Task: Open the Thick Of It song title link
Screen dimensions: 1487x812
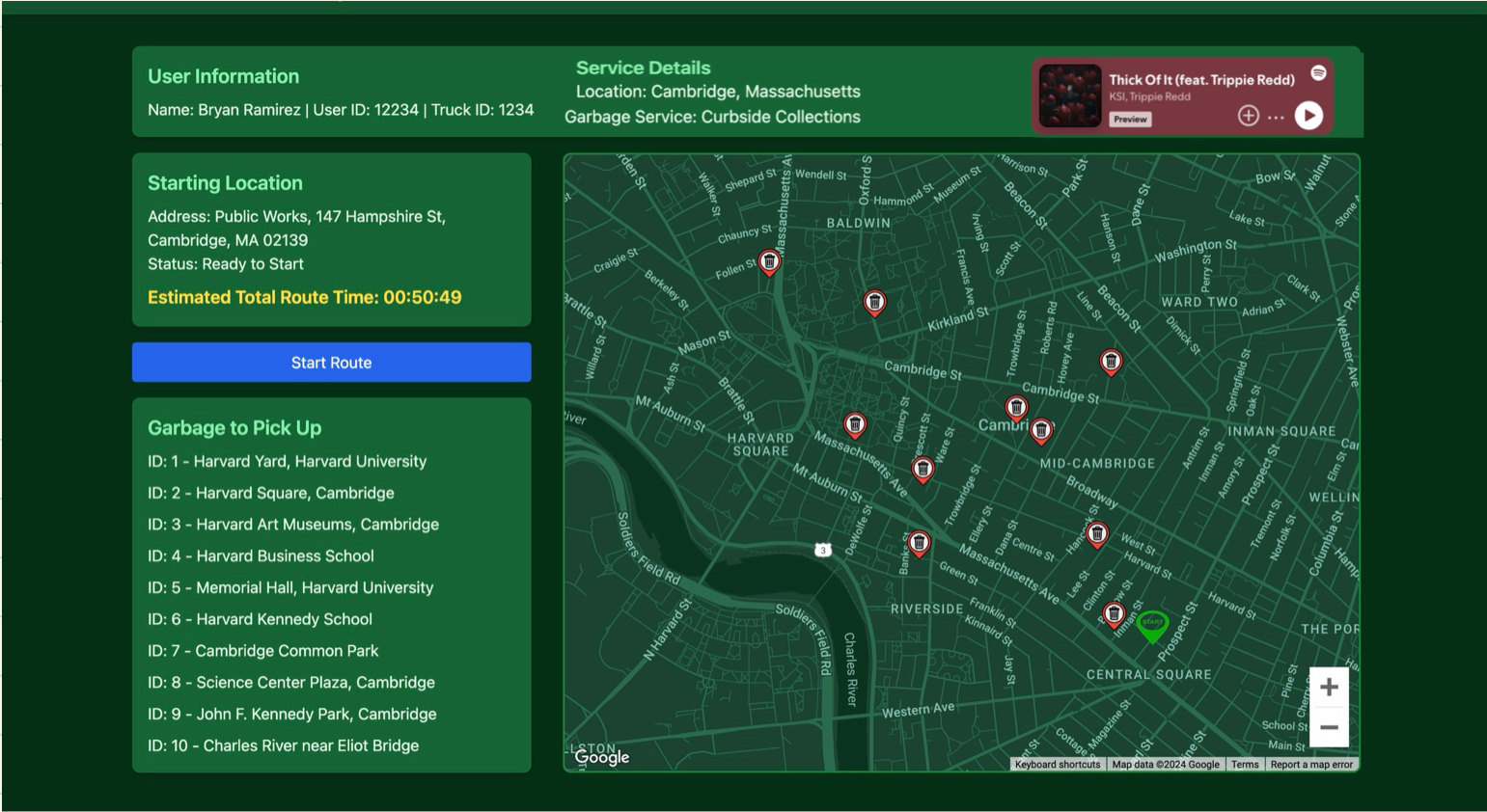Action: coord(1201,80)
